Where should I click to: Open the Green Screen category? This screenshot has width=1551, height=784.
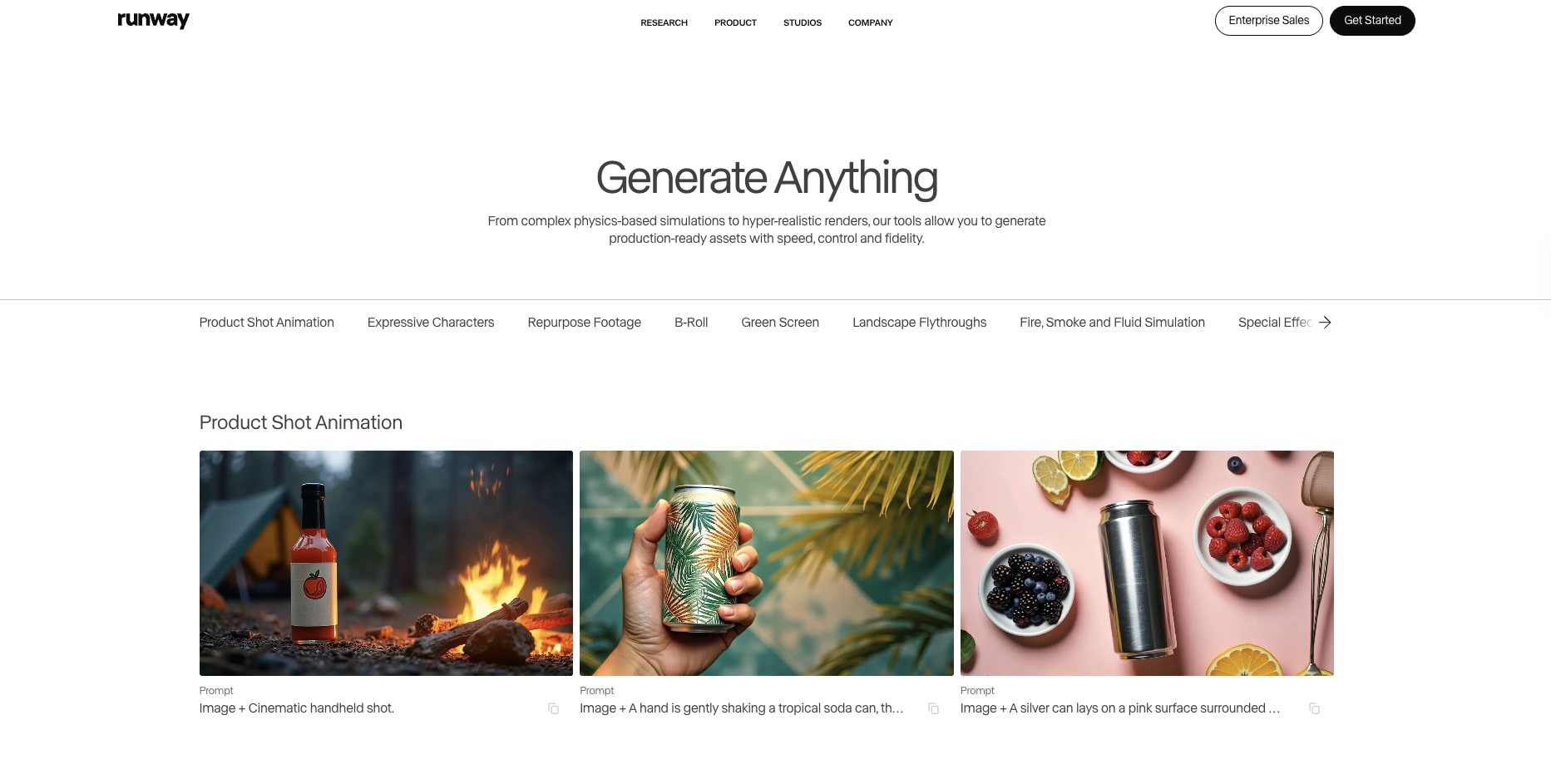point(780,323)
